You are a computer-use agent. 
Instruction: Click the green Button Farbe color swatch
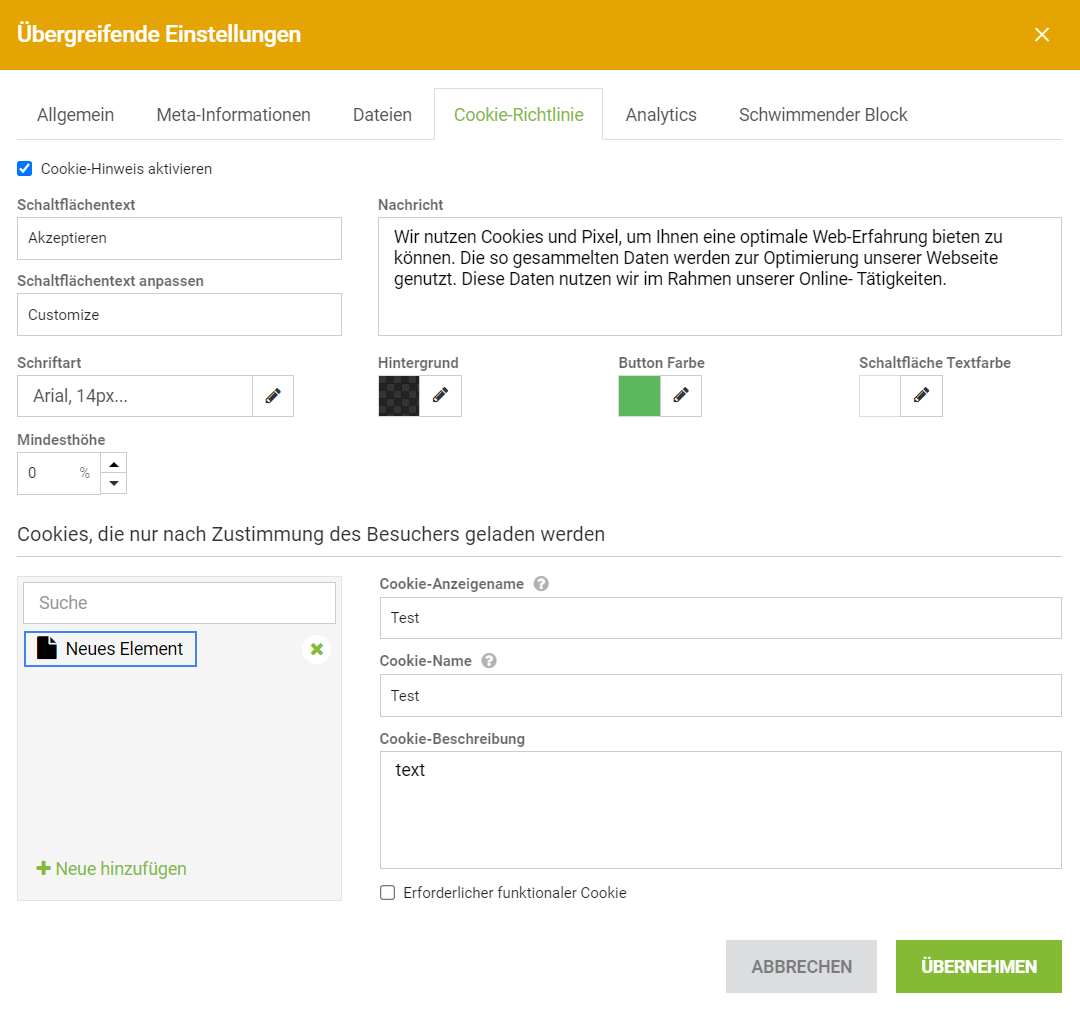pyautogui.click(x=639, y=396)
